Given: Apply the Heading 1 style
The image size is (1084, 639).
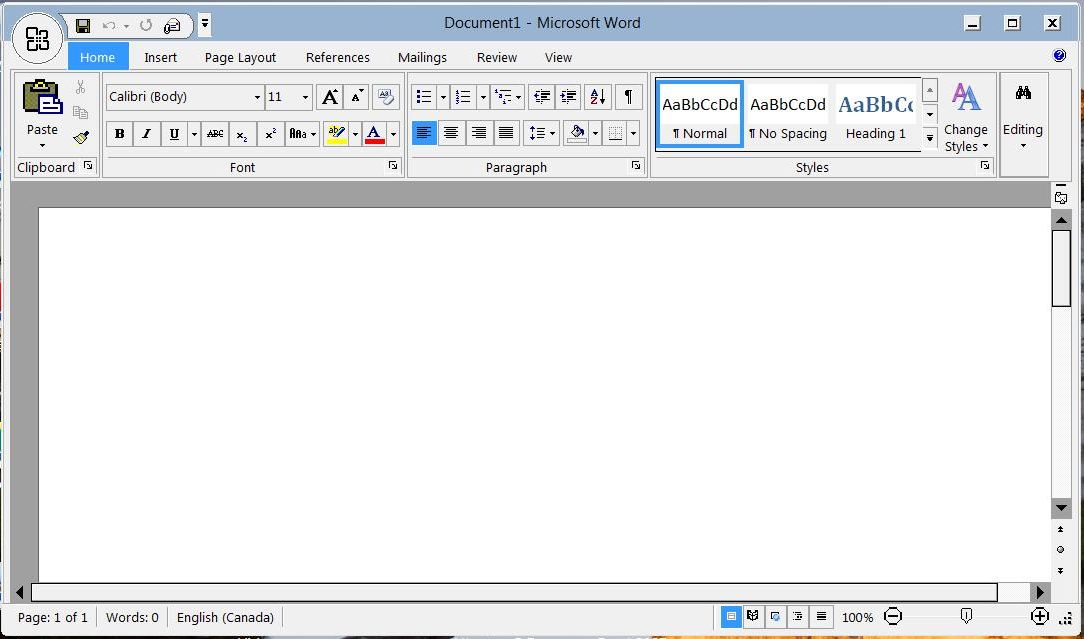Looking at the screenshot, I should [x=875, y=113].
